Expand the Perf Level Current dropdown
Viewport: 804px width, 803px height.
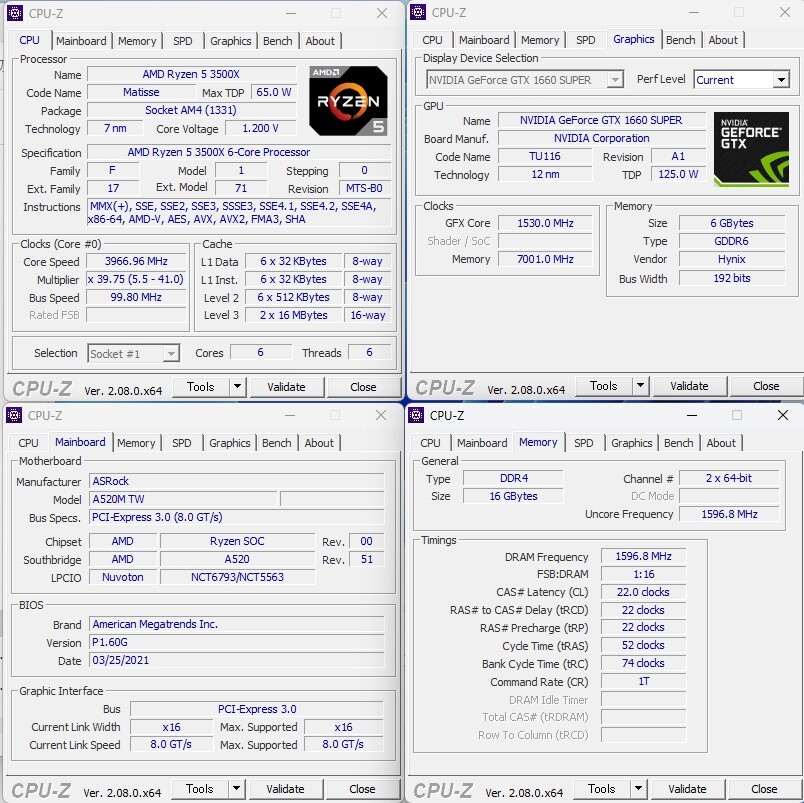[781, 80]
